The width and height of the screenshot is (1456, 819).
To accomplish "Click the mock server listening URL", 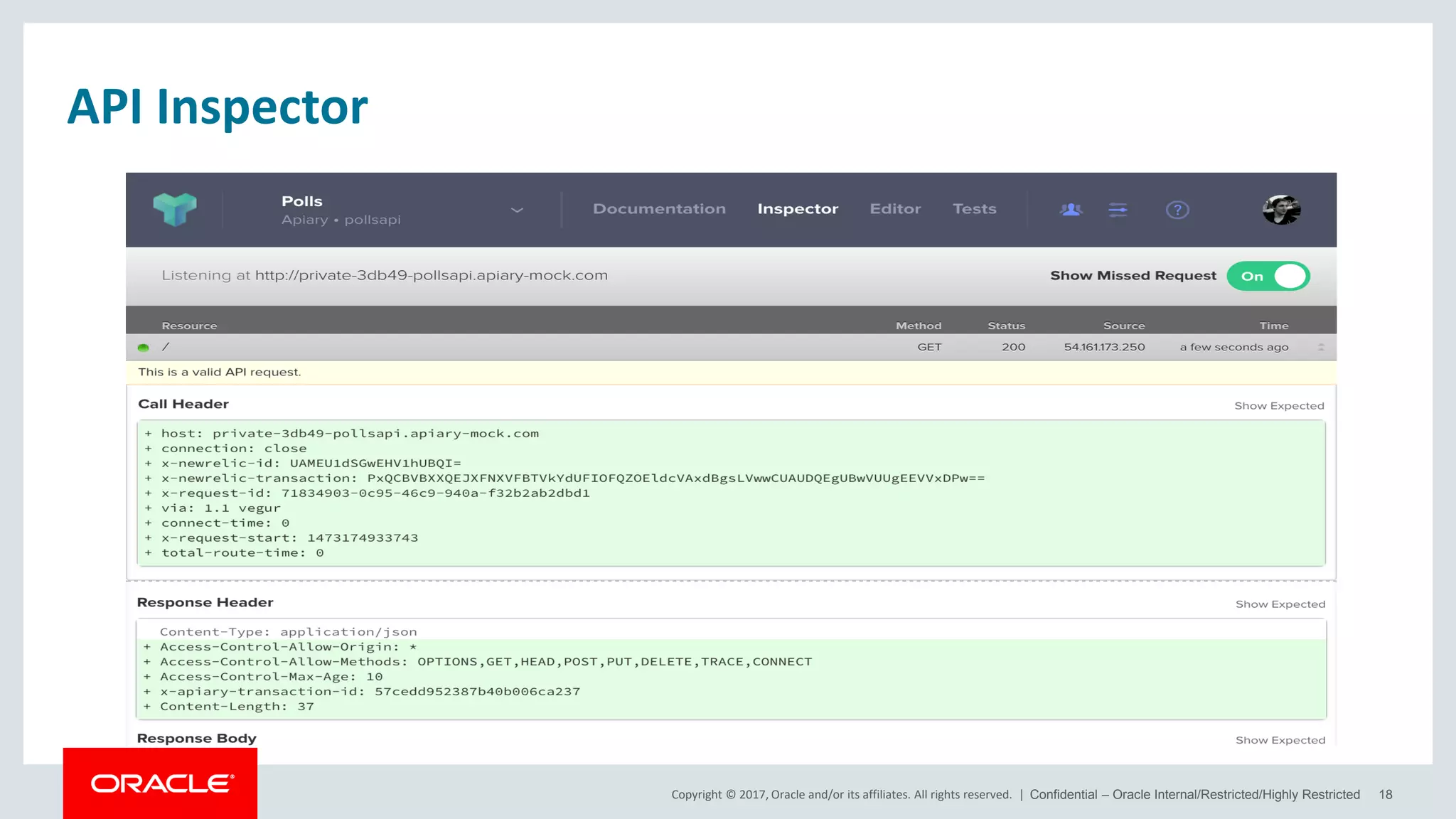I will (431, 275).
